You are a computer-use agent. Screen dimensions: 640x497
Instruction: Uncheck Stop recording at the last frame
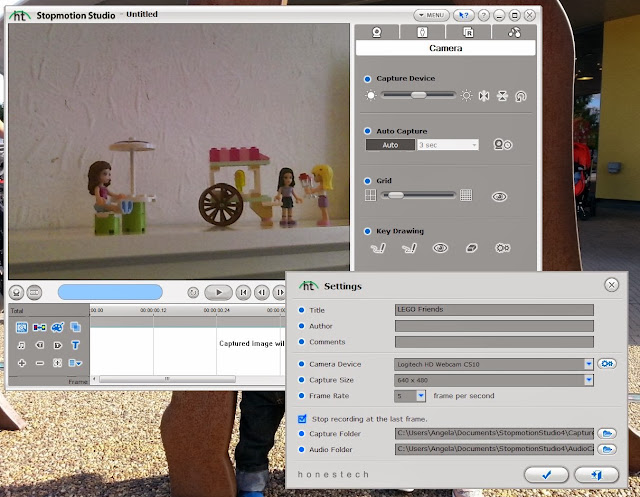click(x=302, y=419)
